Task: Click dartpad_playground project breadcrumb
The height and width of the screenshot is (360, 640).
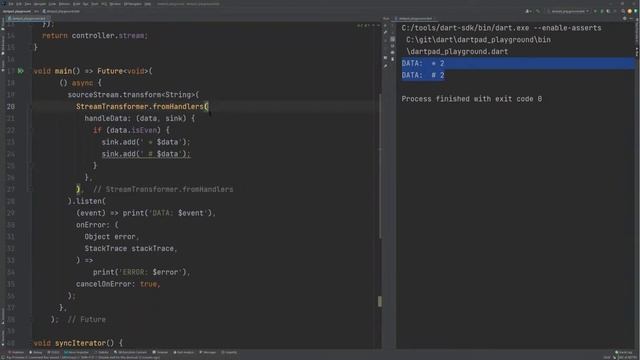Action: tap(17, 11)
